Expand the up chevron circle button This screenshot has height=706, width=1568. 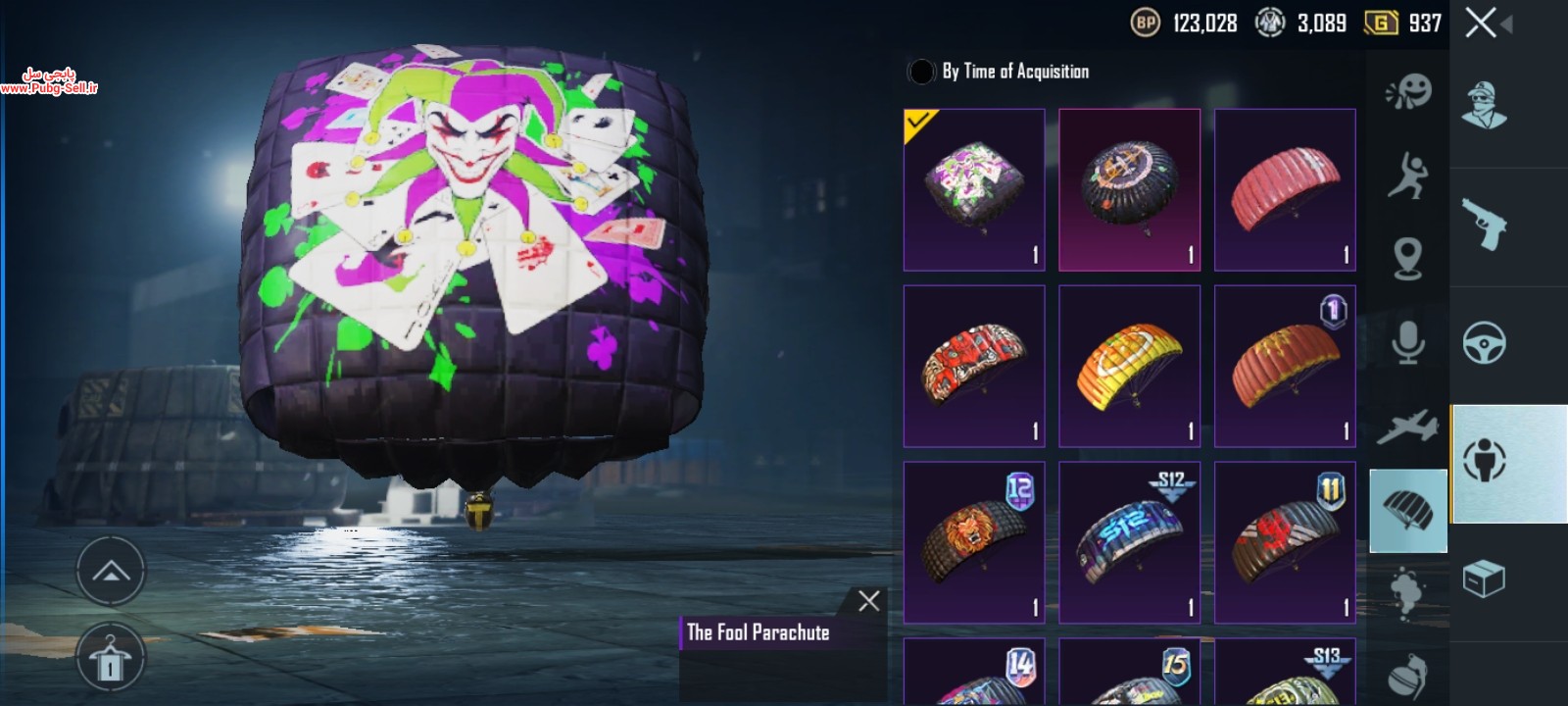111,571
